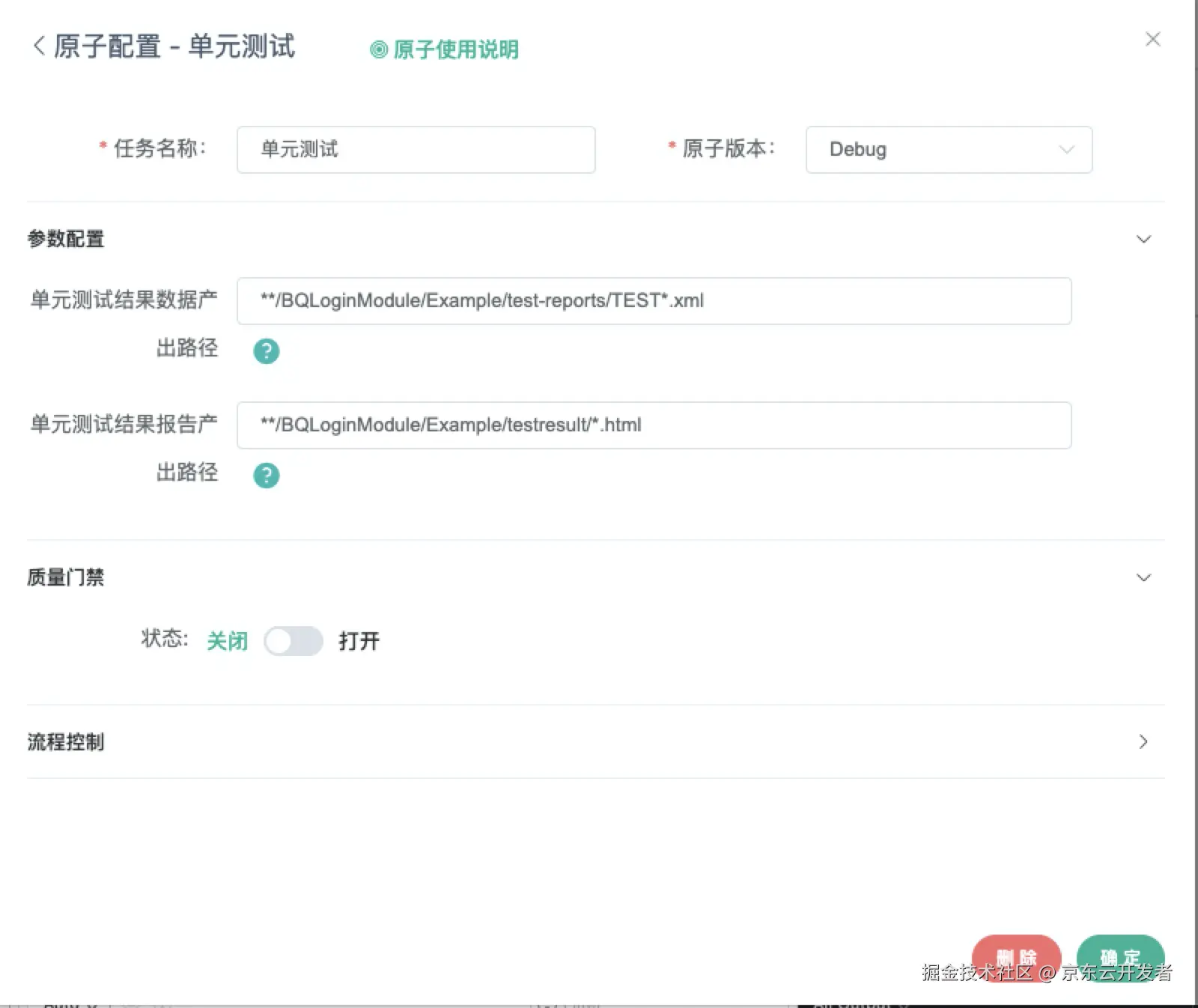
Task: Click the 任务名称 input field
Action: click(x=416, y=150)
